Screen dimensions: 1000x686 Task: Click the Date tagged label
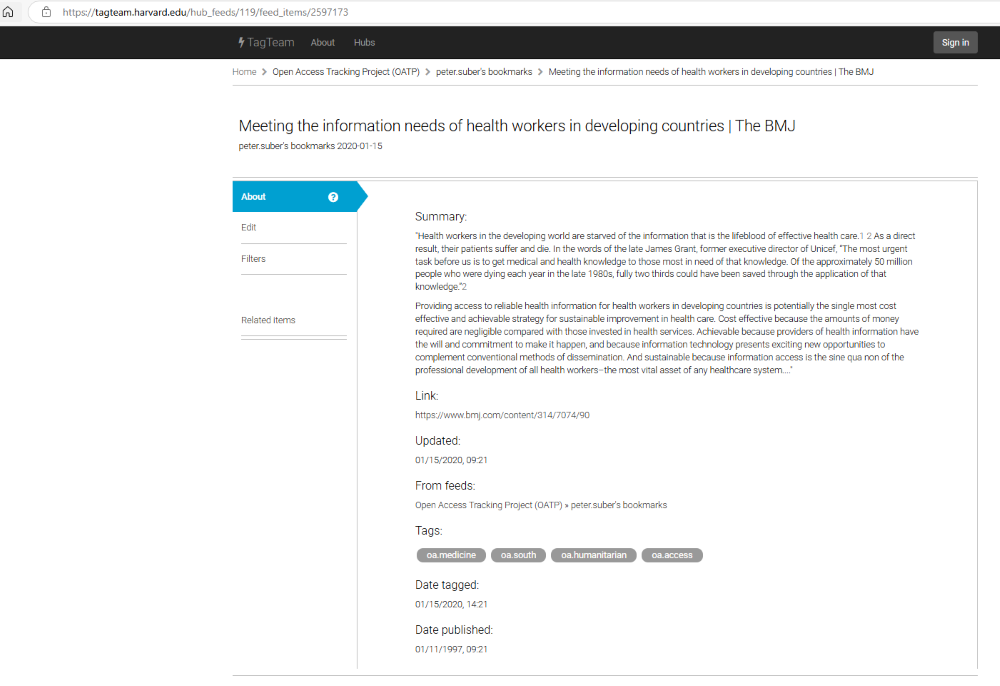click(447, 585)
